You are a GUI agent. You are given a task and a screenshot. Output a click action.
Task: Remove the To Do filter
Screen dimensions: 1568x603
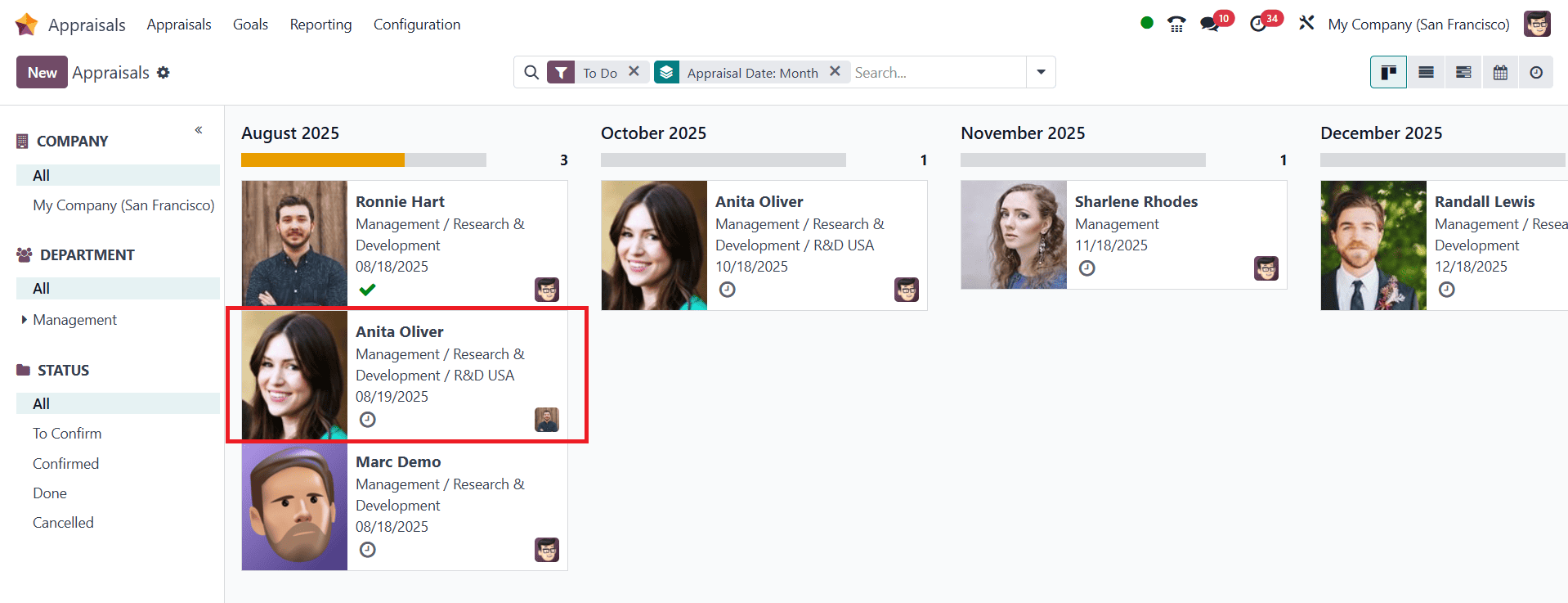[x=634, y=72]
